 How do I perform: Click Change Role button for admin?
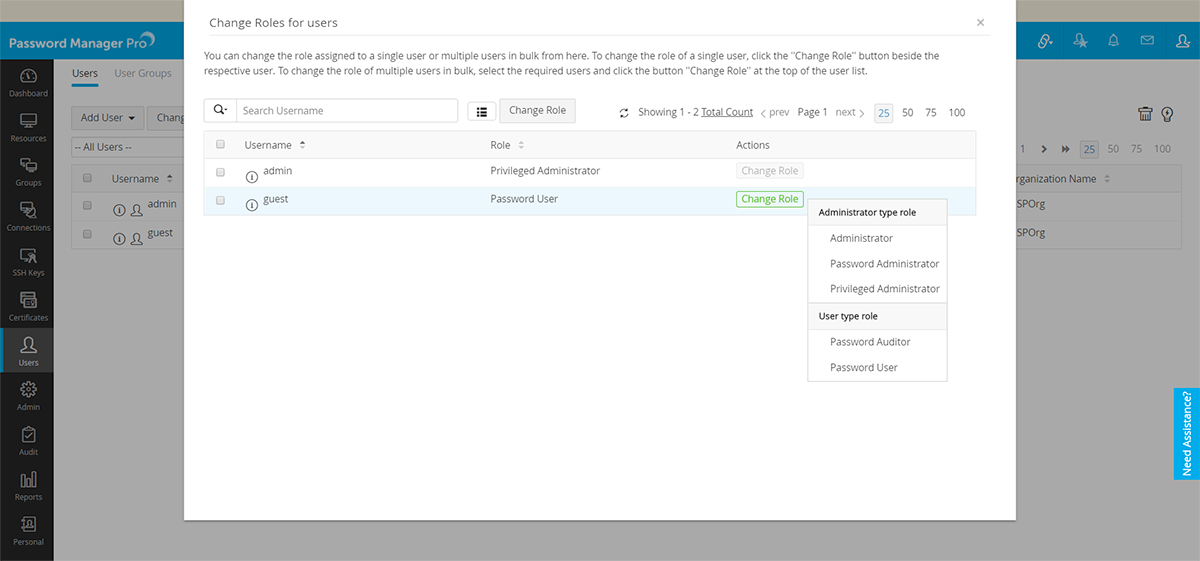coord(769,171)
